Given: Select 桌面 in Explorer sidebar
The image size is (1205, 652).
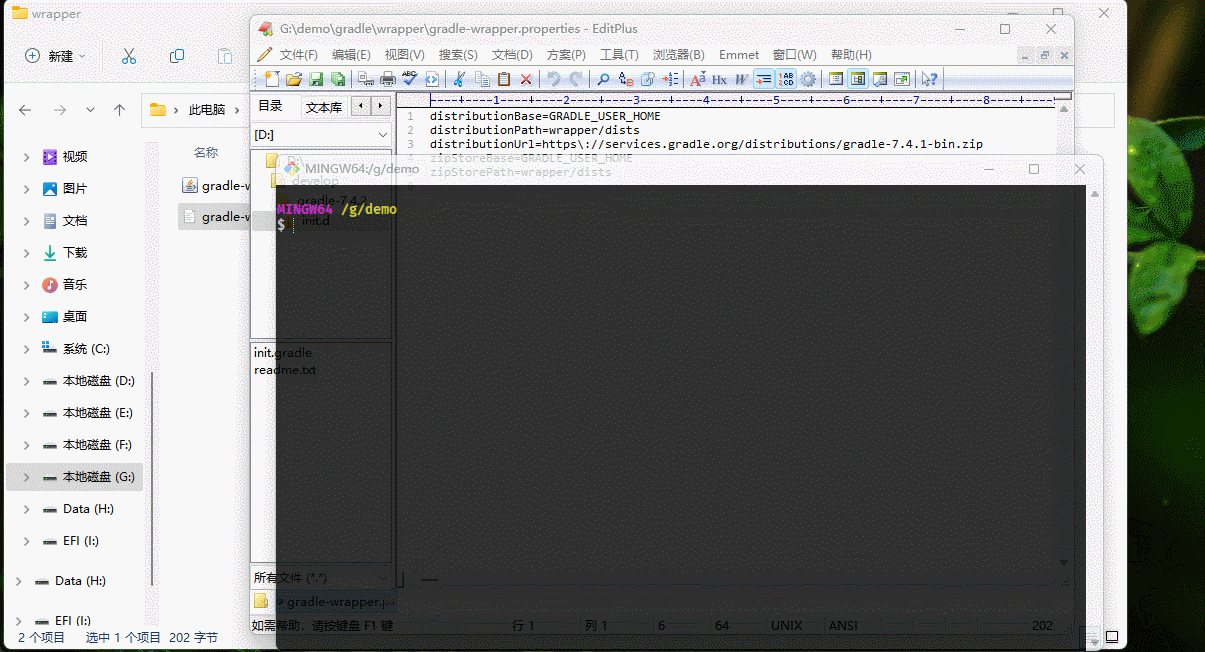Looking at the screenshot, I should [75, 317].
